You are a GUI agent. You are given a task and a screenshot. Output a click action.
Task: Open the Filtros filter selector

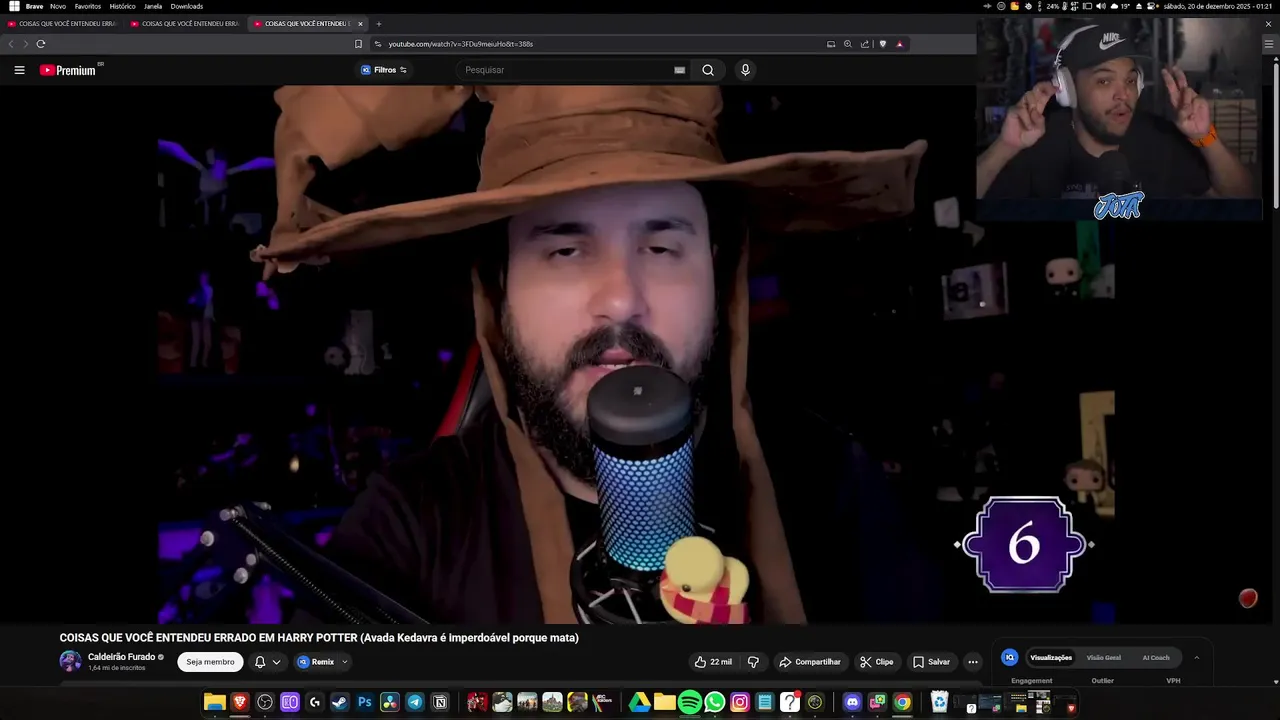384,70
